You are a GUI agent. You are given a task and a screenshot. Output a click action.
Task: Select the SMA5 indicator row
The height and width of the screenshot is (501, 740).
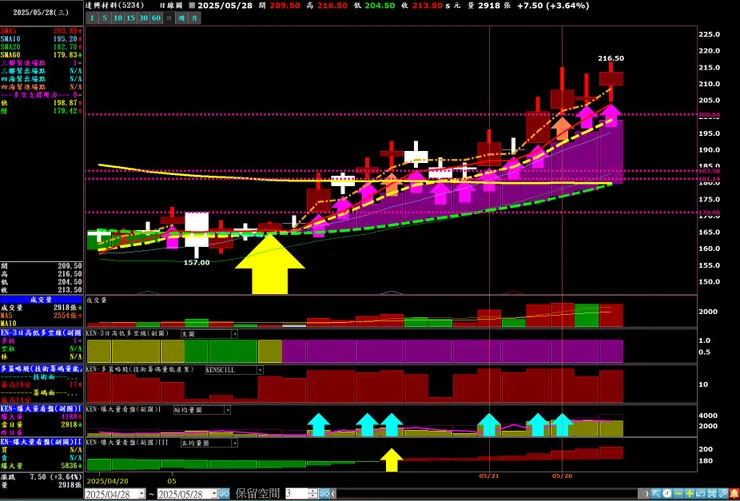click(42, 30)
